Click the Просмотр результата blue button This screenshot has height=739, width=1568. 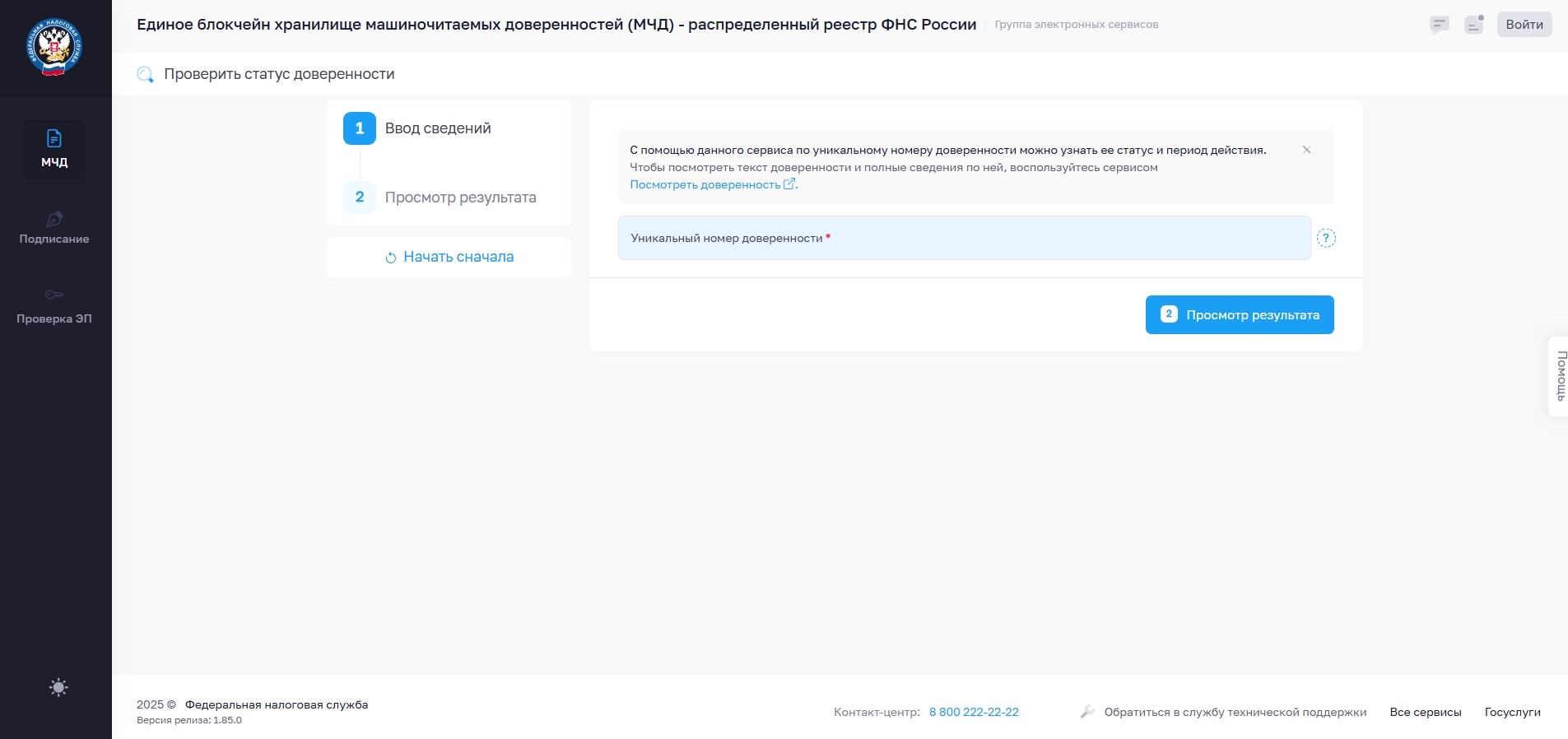click(x=1239, y=314)
